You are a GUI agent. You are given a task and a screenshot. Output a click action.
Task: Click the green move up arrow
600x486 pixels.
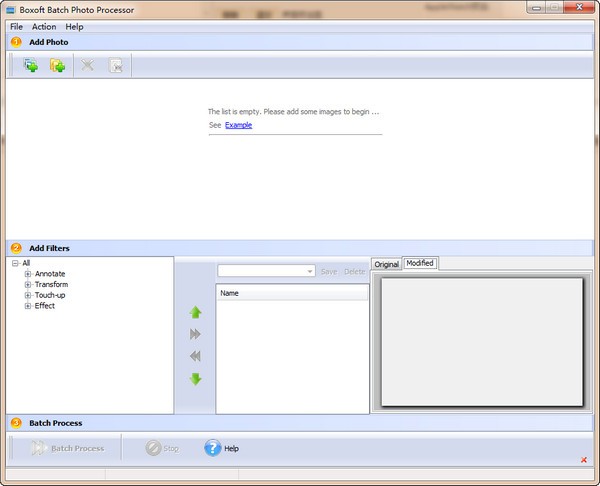(x=195, y=312)
